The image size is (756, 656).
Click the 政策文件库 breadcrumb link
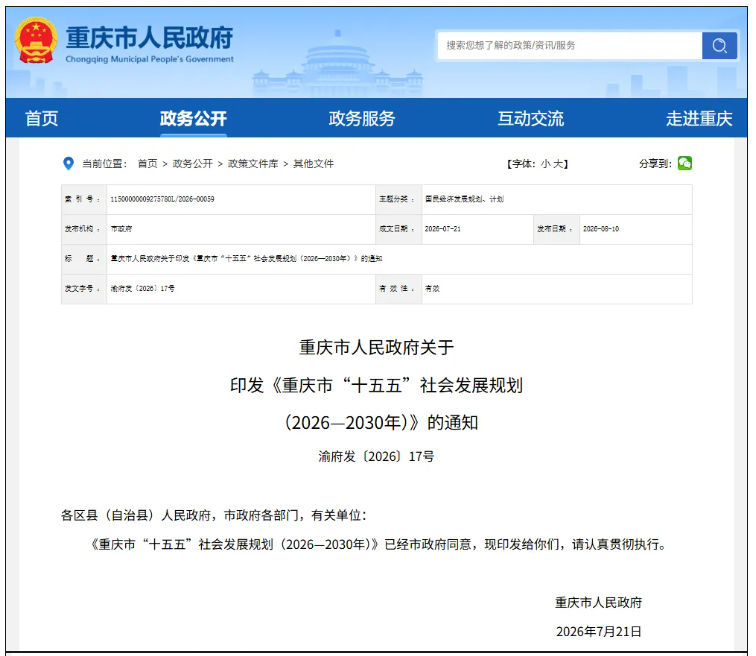(253, 164)
